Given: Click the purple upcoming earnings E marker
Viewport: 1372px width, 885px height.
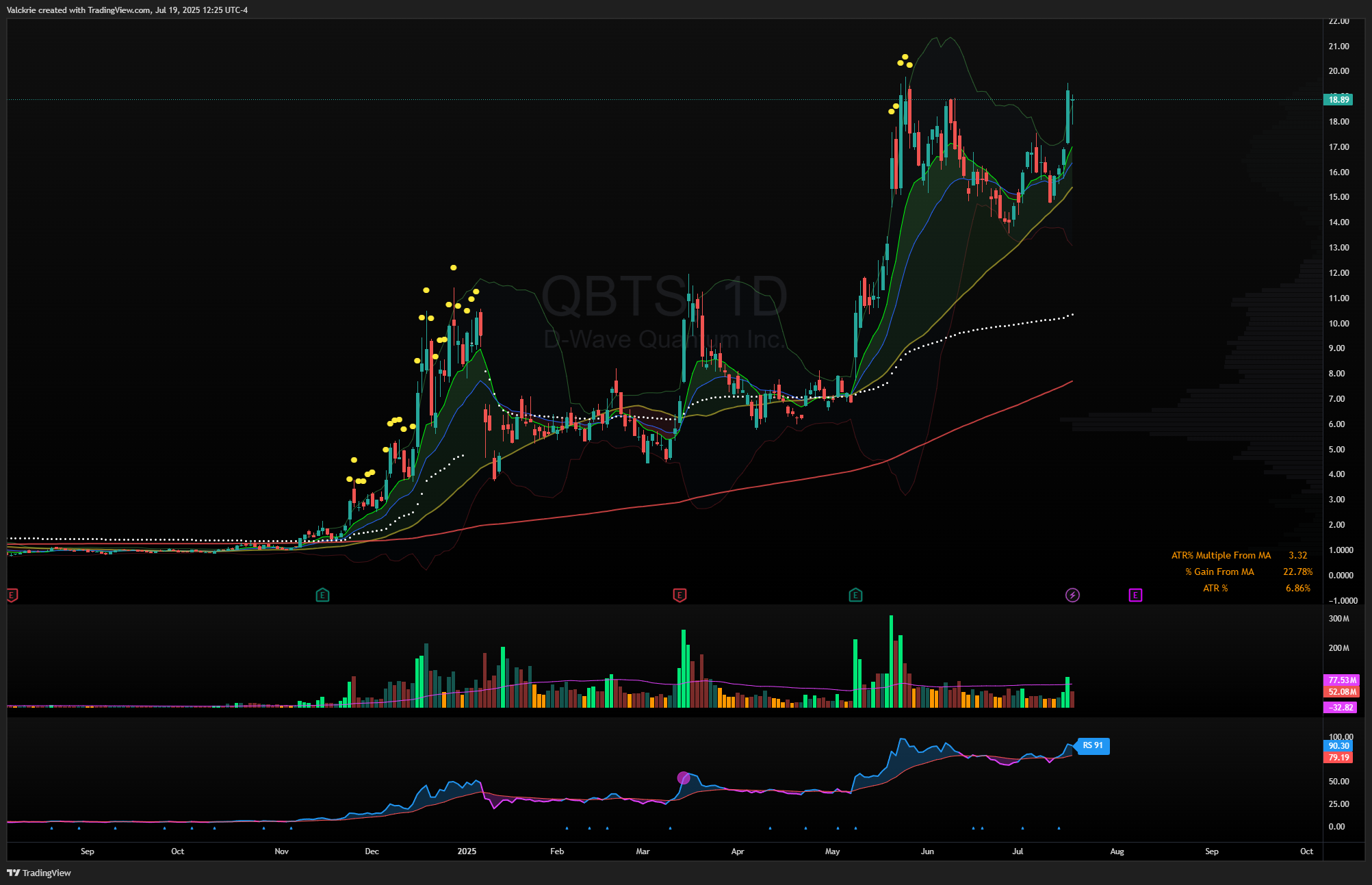Looking at the screenshot, I should 1135,595.
